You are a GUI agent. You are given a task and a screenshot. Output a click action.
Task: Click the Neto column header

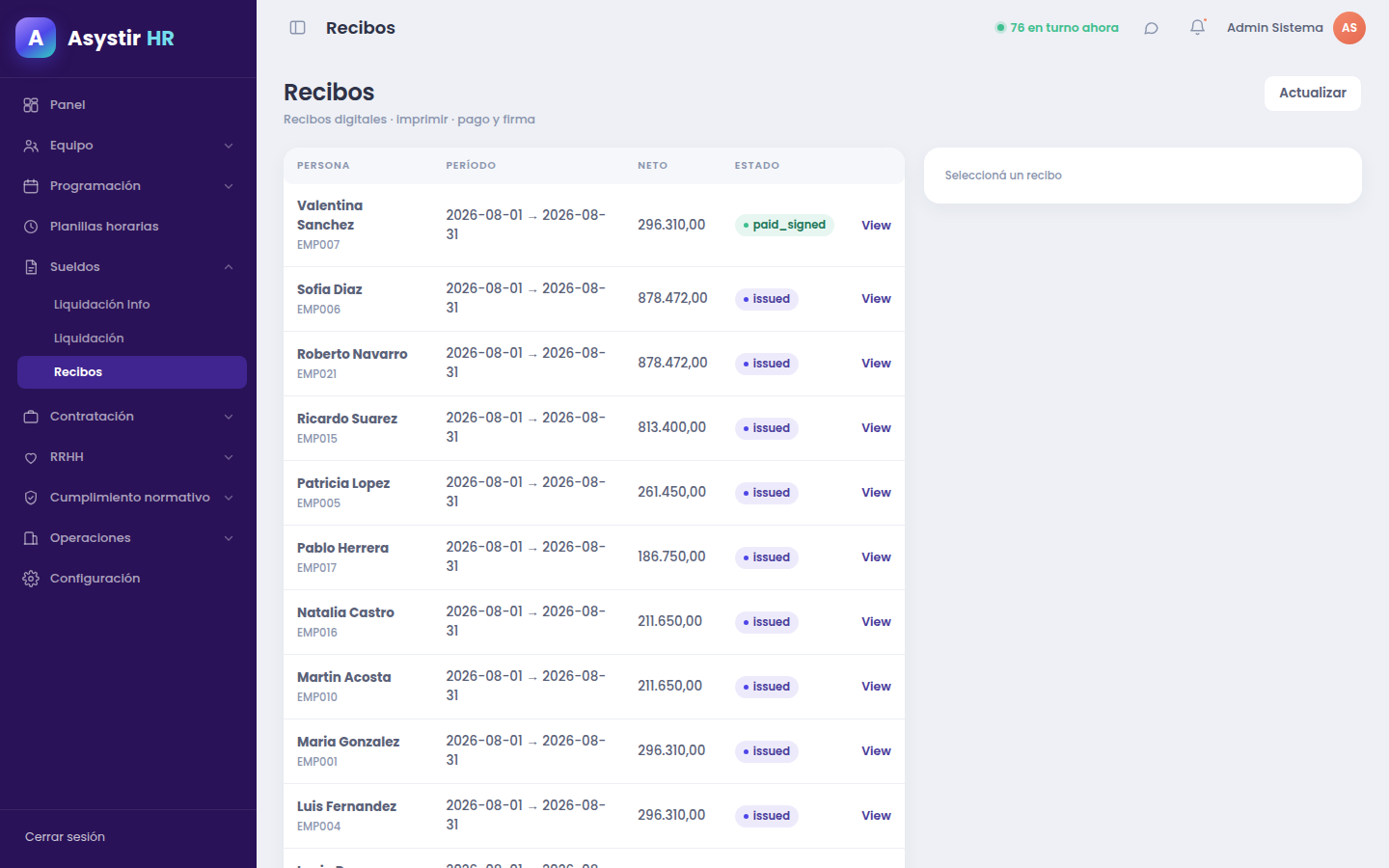(653, 166)
